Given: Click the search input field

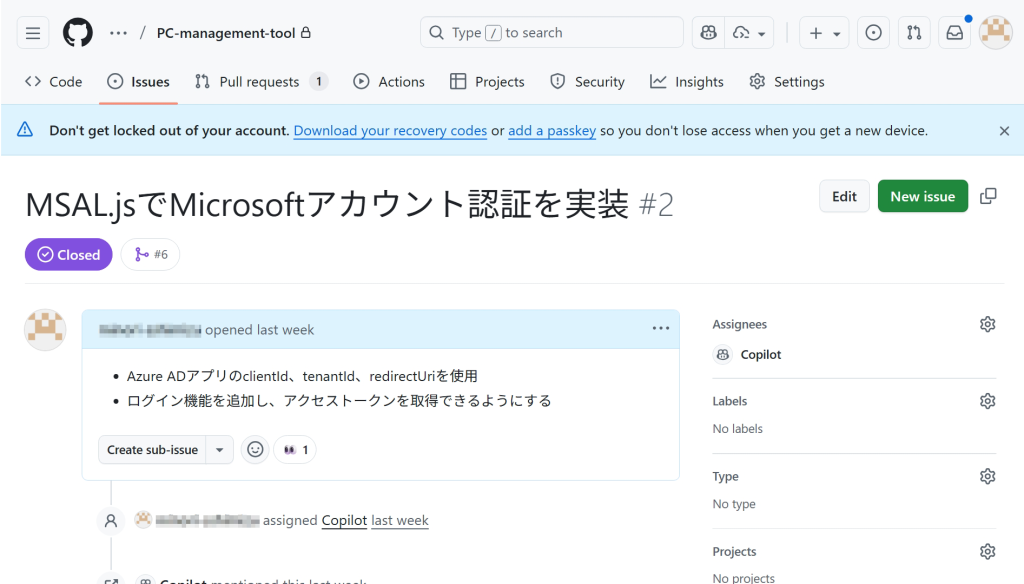Looking at the screenshot, I should [551, 33].
